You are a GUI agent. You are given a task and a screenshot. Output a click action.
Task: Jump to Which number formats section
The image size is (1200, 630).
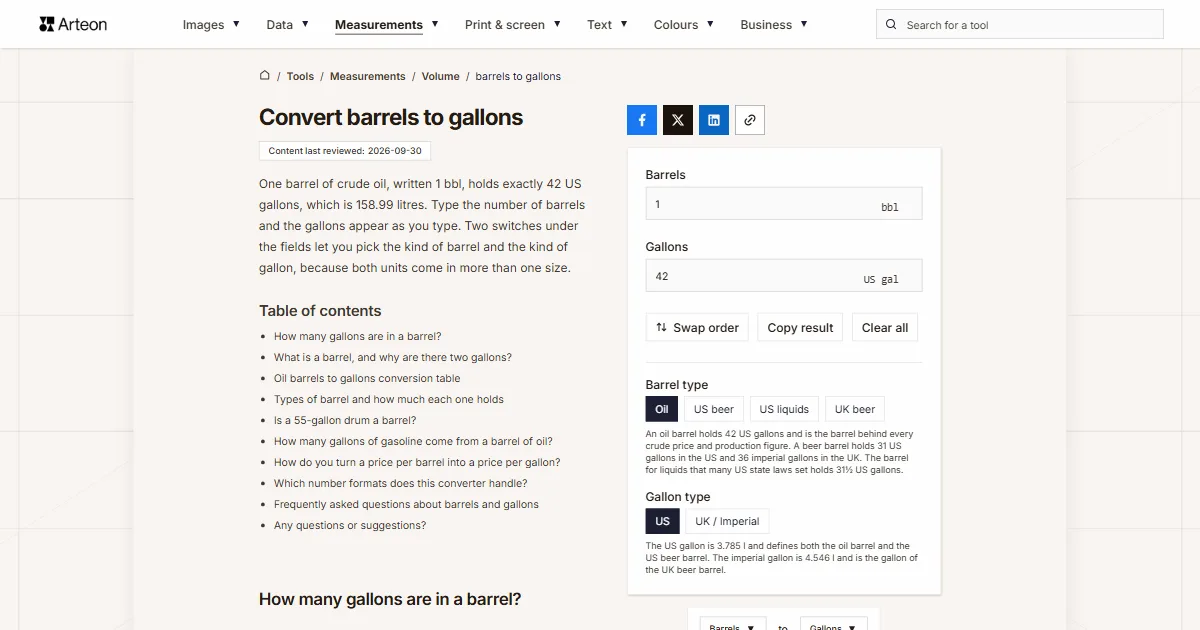point(401,484)
